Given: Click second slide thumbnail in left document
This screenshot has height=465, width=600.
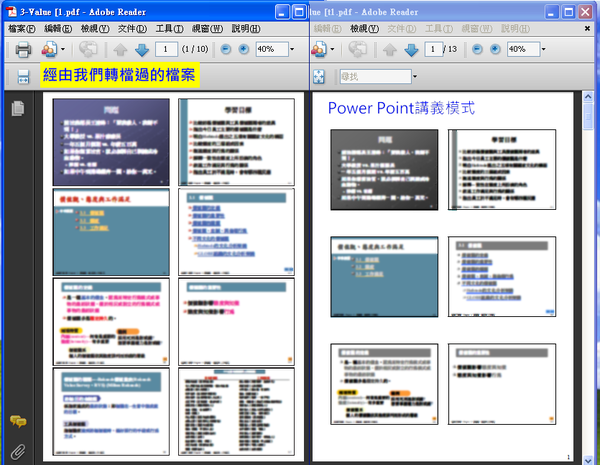Looking at the screenshot, I should pos(236,142).
